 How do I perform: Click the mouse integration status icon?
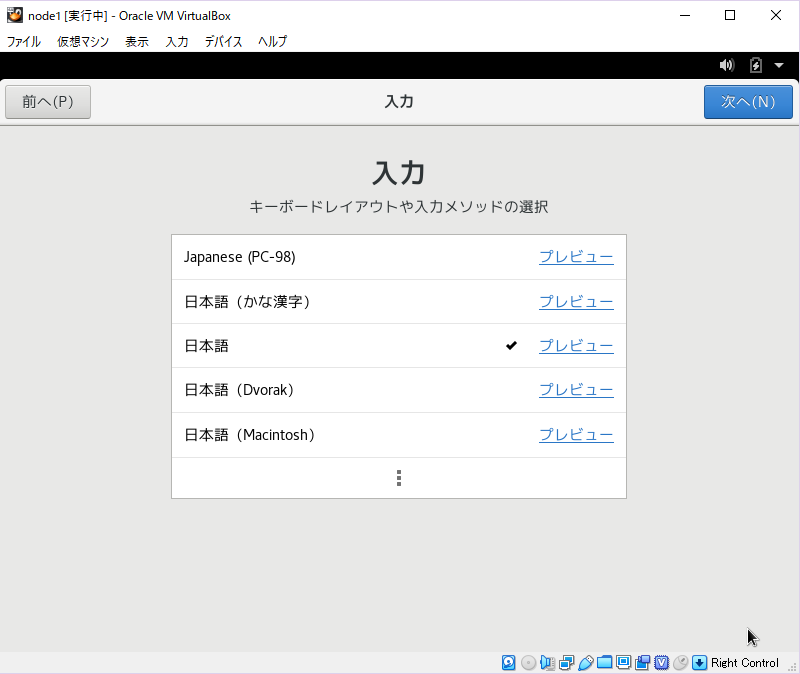pyautogui.click(x=681, y=662)
